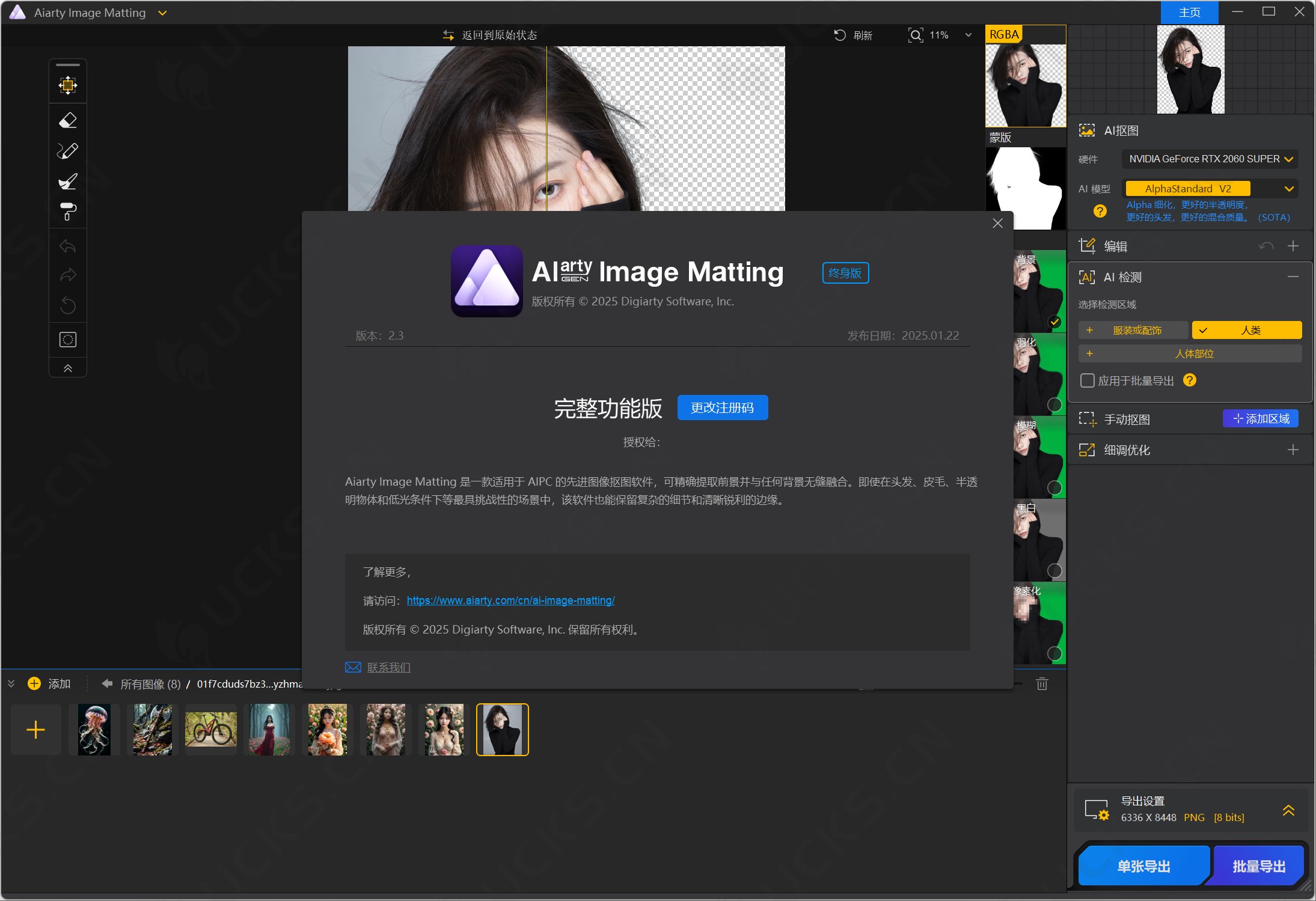Screen dimensions: 1316x901
Task: Click the 联系我们 contact us link
Action: click(388, 667)
